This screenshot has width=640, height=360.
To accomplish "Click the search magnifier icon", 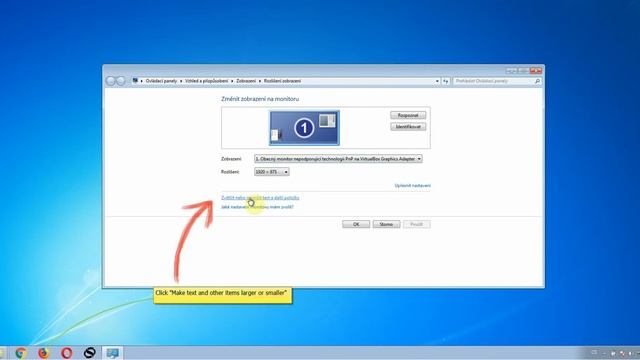I will click(537, 81).
